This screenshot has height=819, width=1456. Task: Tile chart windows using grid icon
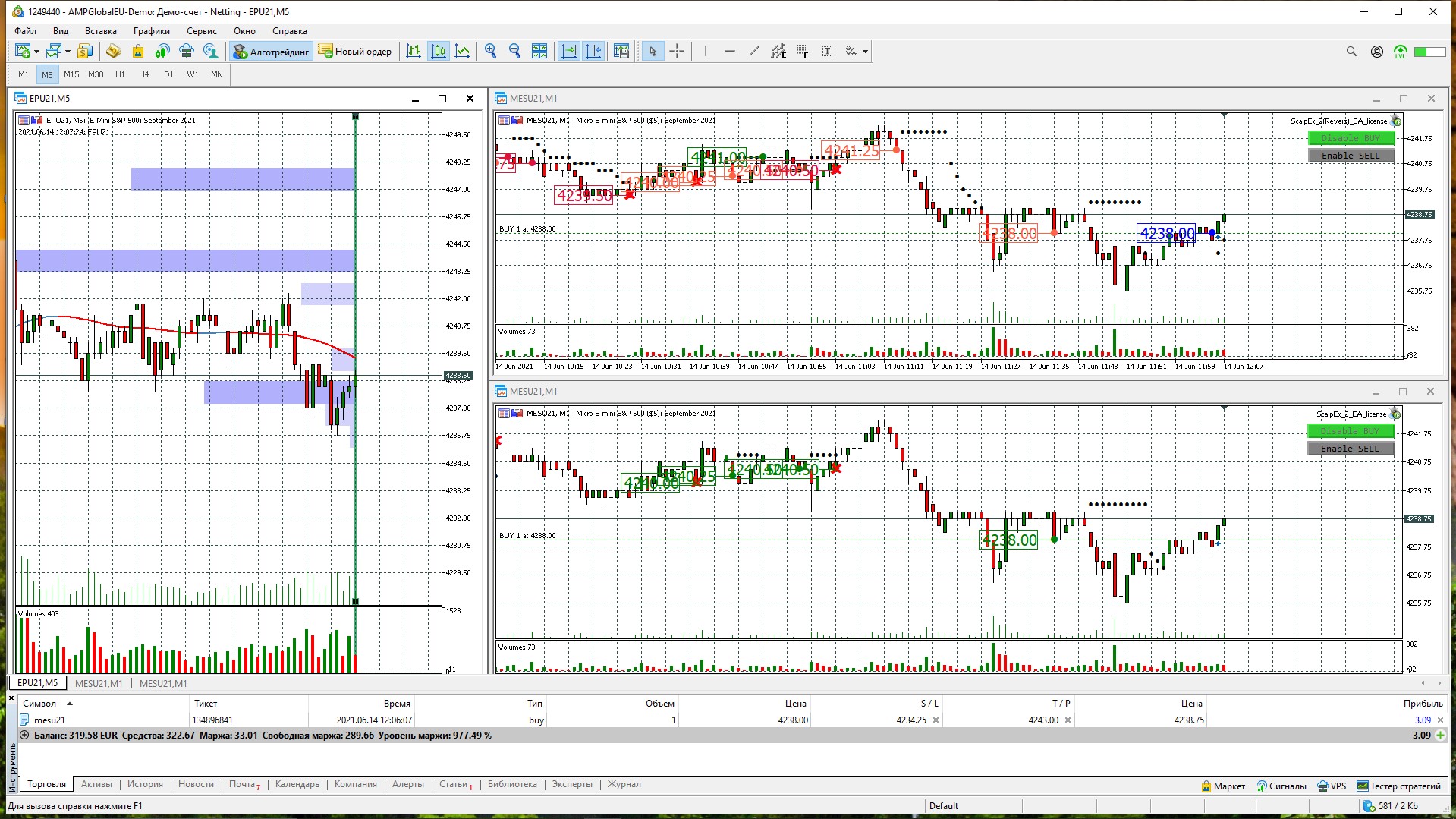pos(539,52)
